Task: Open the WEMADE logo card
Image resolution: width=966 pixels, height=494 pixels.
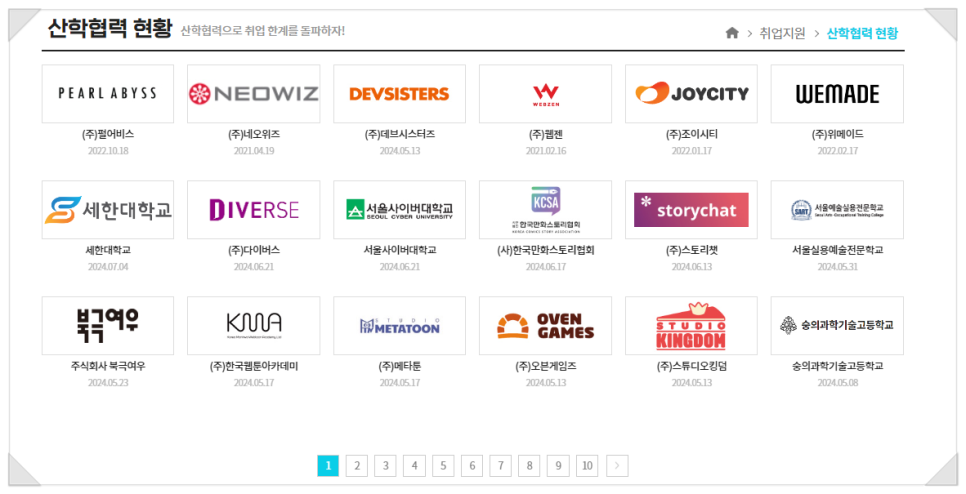Action: (837, 94)
